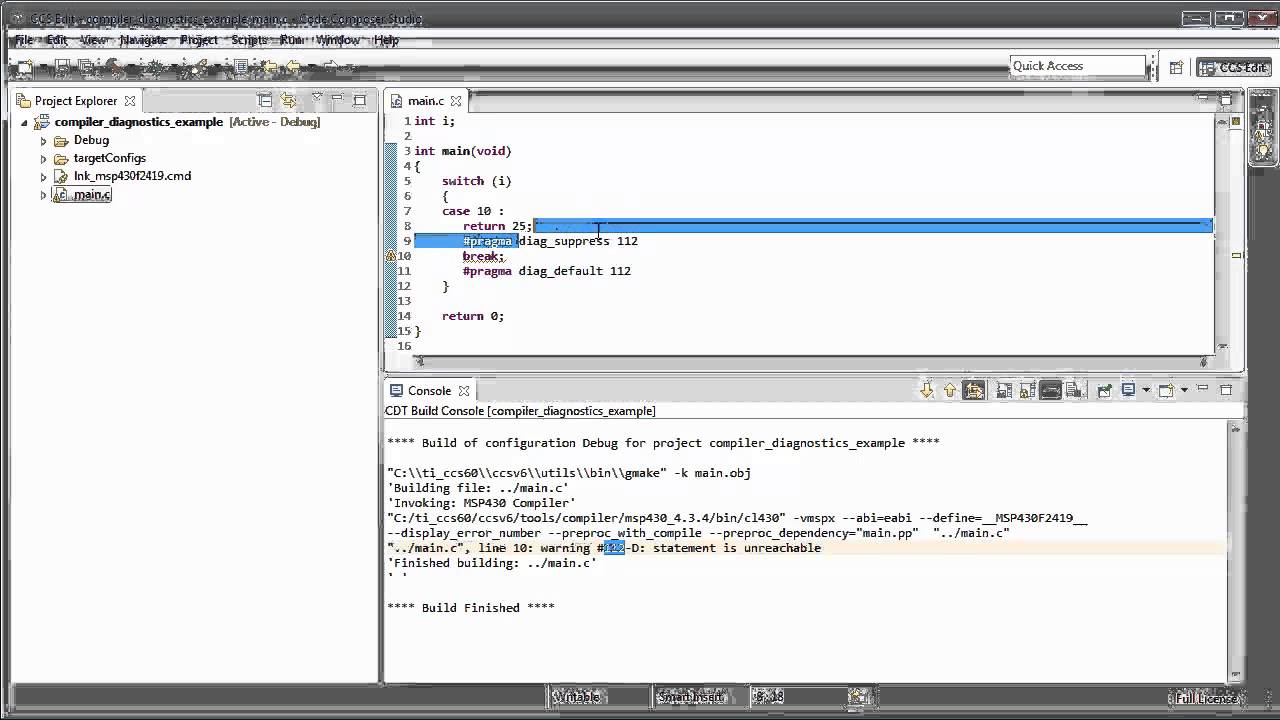Click Clear Console icon
Screen dimensions: 1280x720
(1075, 391)
